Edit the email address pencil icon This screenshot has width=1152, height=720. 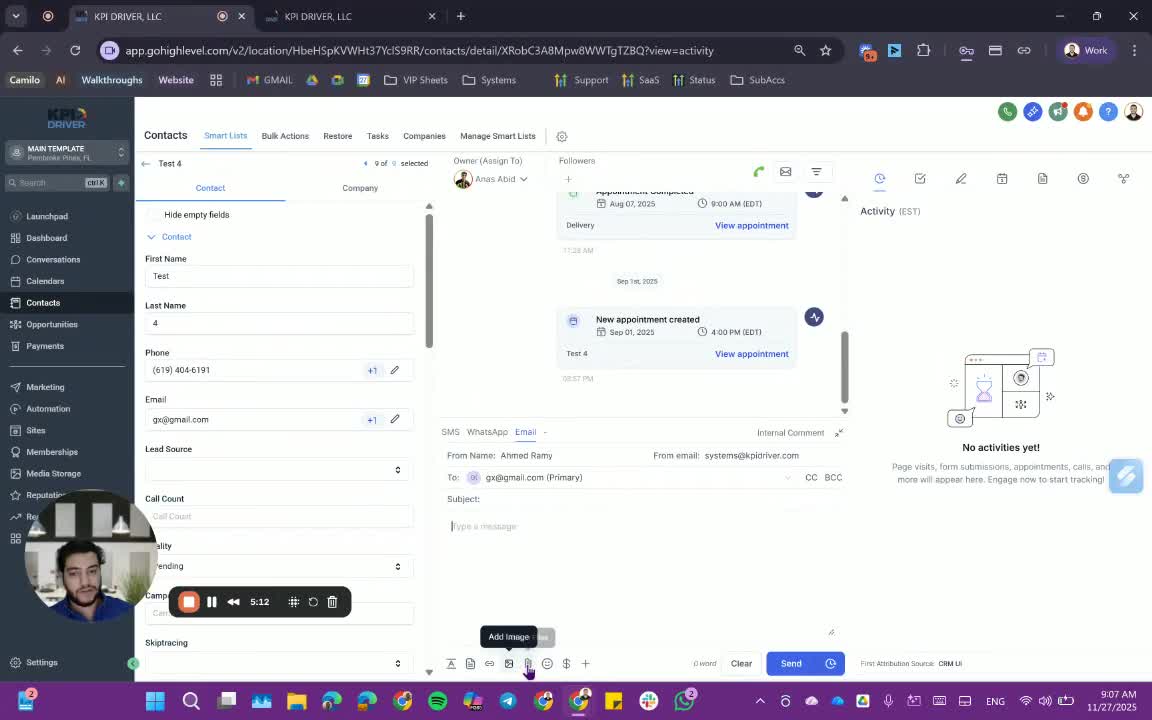coord(395,420)
